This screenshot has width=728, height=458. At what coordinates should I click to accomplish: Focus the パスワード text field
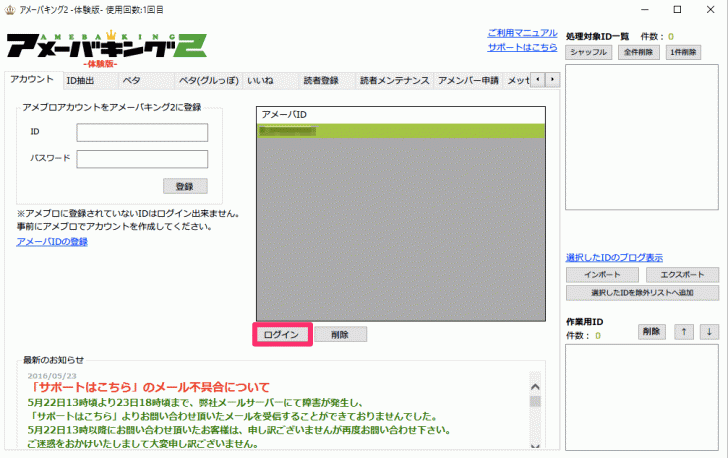pyautogui.click(x=142, y=159)
